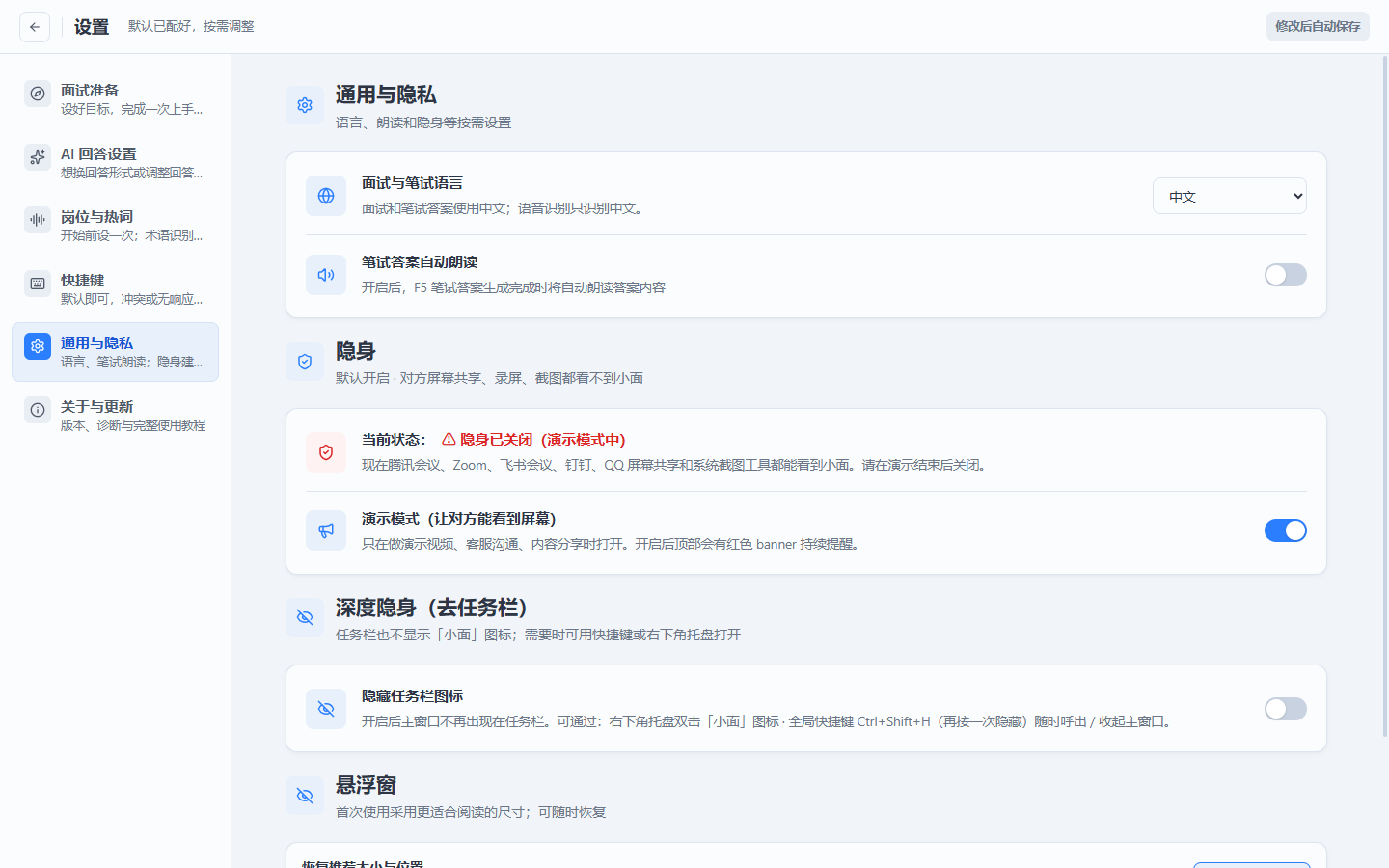1389x868 pixels.
Task: Click the 设置 page title
Action: click(x=92, y=27)
